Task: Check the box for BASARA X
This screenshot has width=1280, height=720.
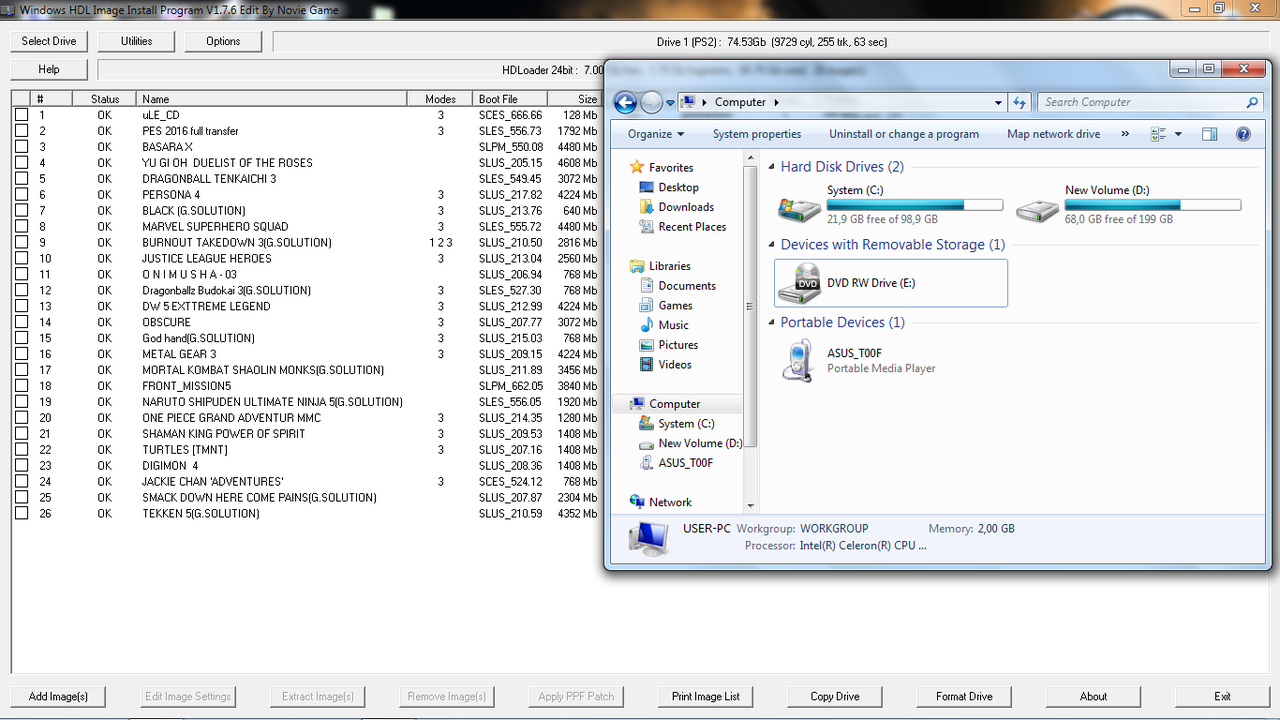Action: 22,147
